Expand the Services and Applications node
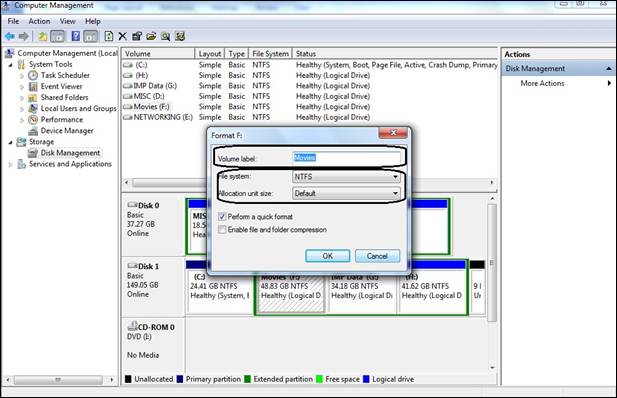Viewport: 617px width, 398px height. 11,165
